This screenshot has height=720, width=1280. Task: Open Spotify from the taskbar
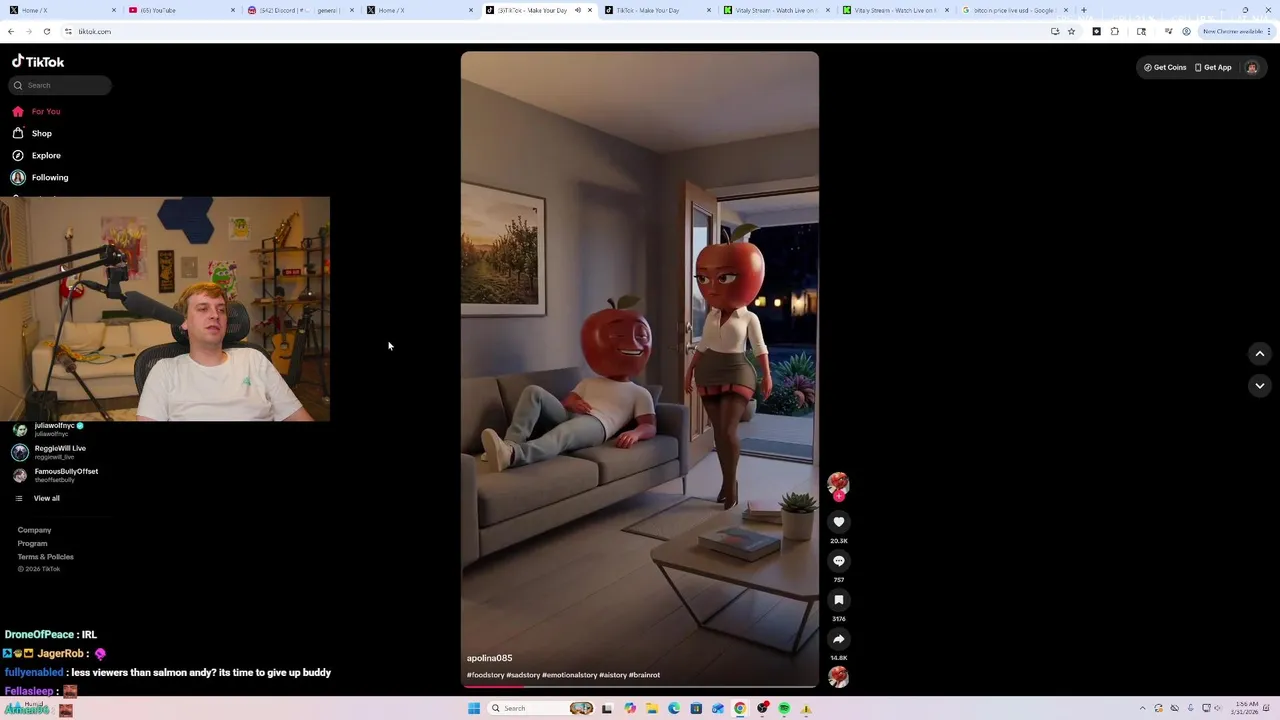784,708
